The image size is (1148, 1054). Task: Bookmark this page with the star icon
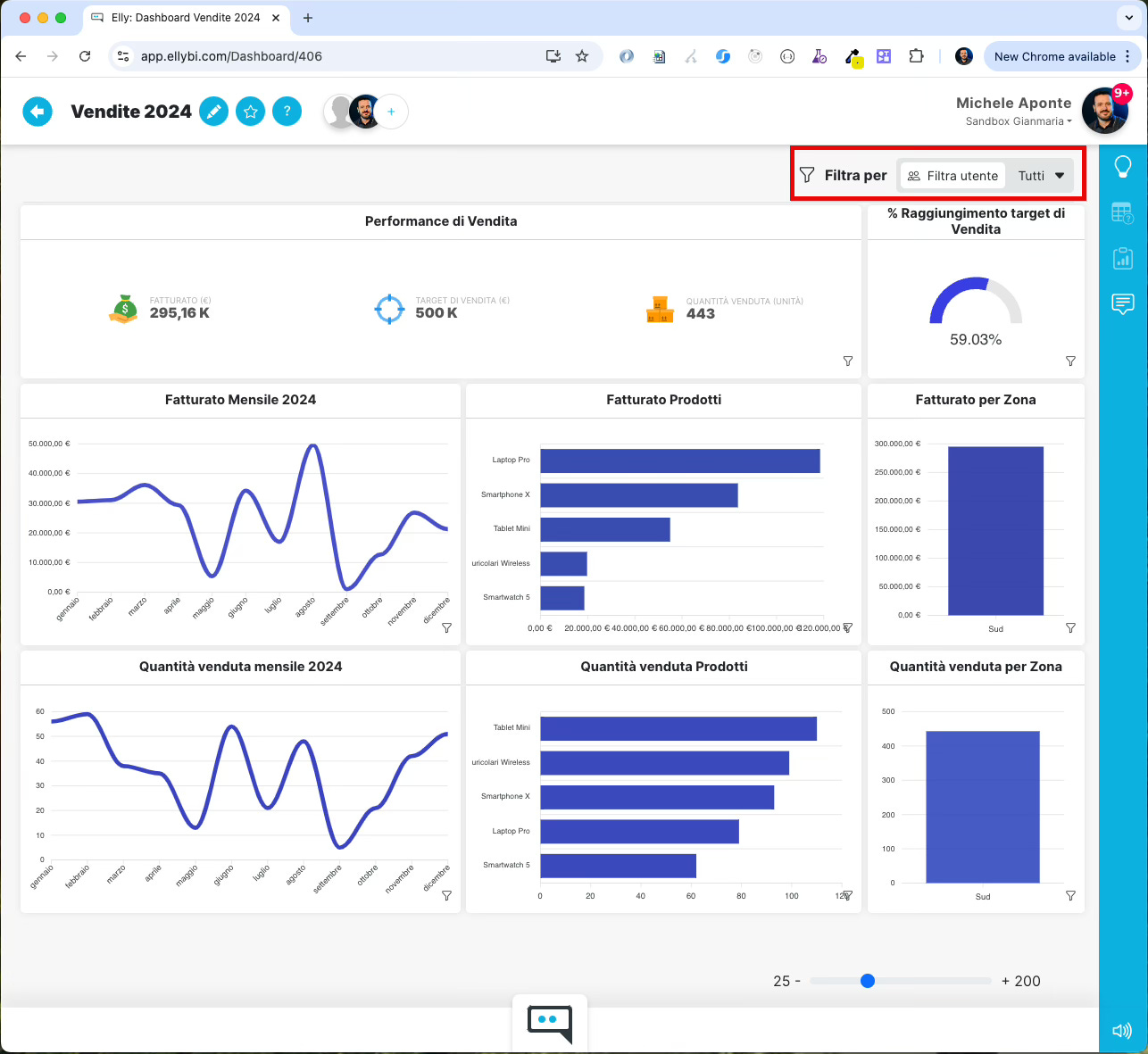point(582,56)
